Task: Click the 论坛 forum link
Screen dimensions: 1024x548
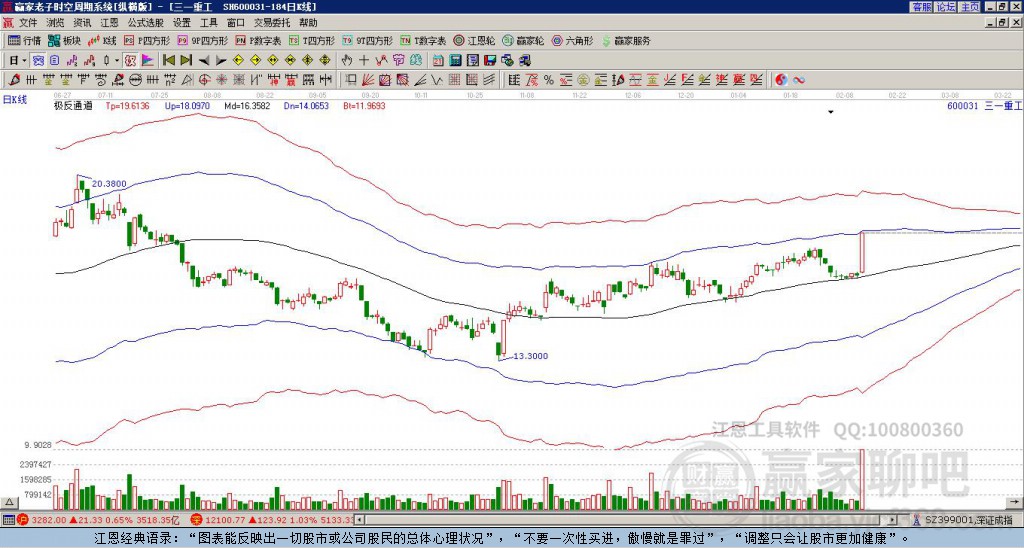Action: pyautogui.click(x=946, y=7)
